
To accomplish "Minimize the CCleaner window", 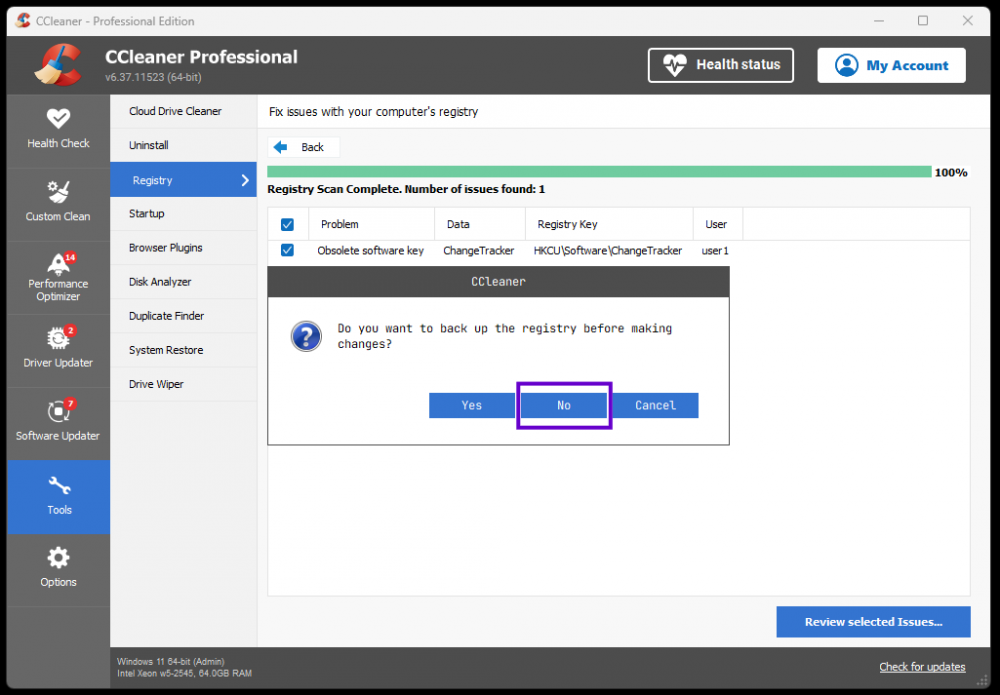I will [879, 20].
